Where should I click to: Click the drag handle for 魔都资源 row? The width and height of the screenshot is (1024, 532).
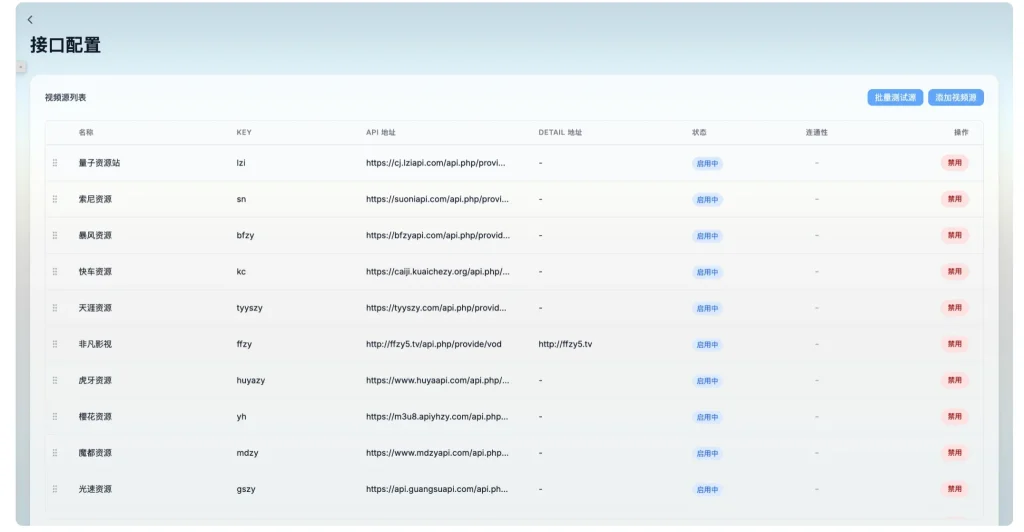[55, 452]
